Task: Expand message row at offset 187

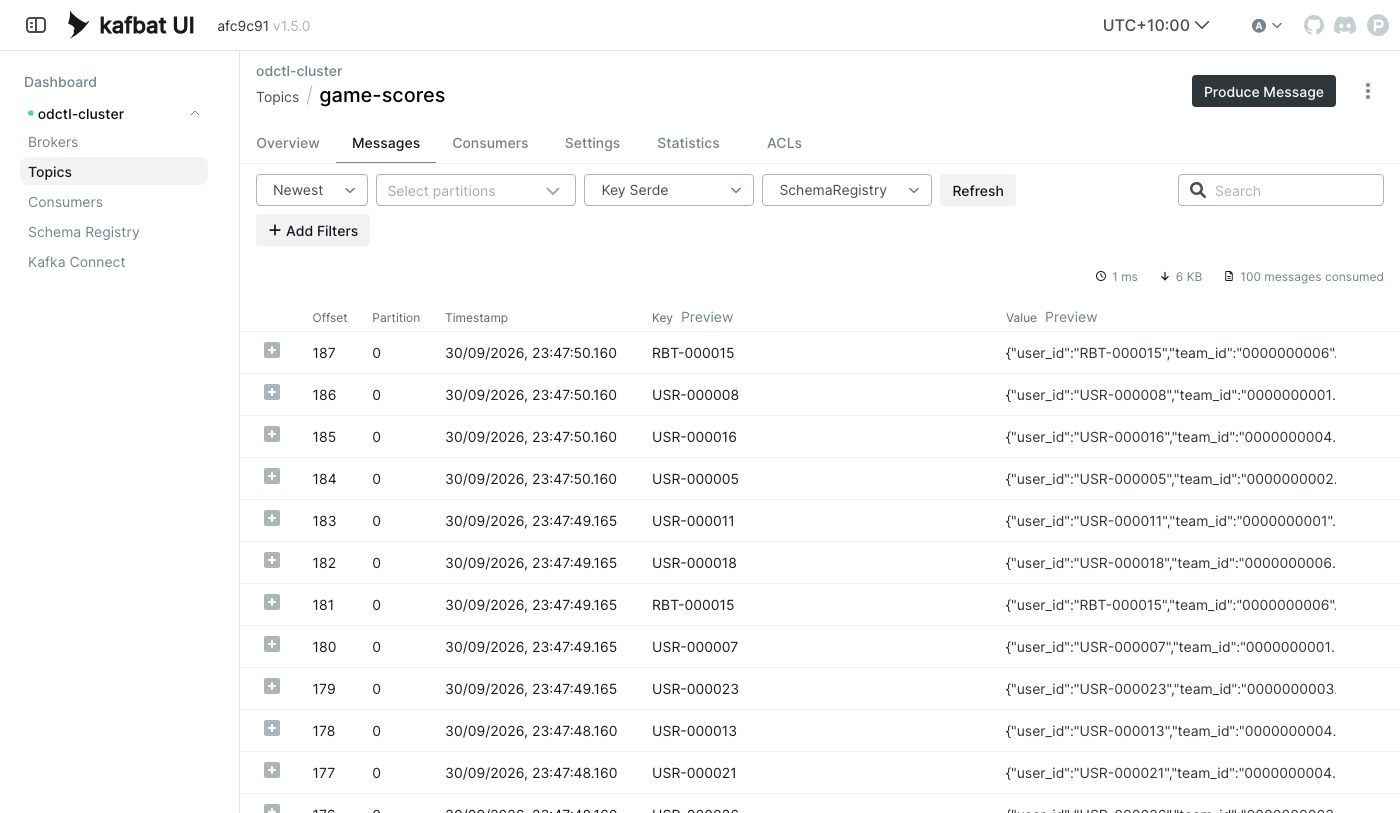Action: 272,350
